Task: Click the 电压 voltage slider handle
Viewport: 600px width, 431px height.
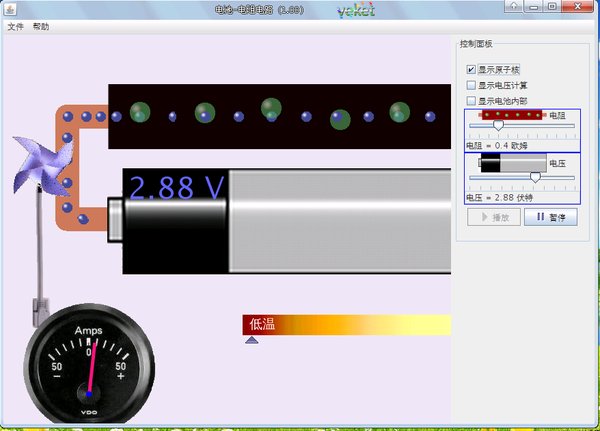Action: tap(535, 177)
